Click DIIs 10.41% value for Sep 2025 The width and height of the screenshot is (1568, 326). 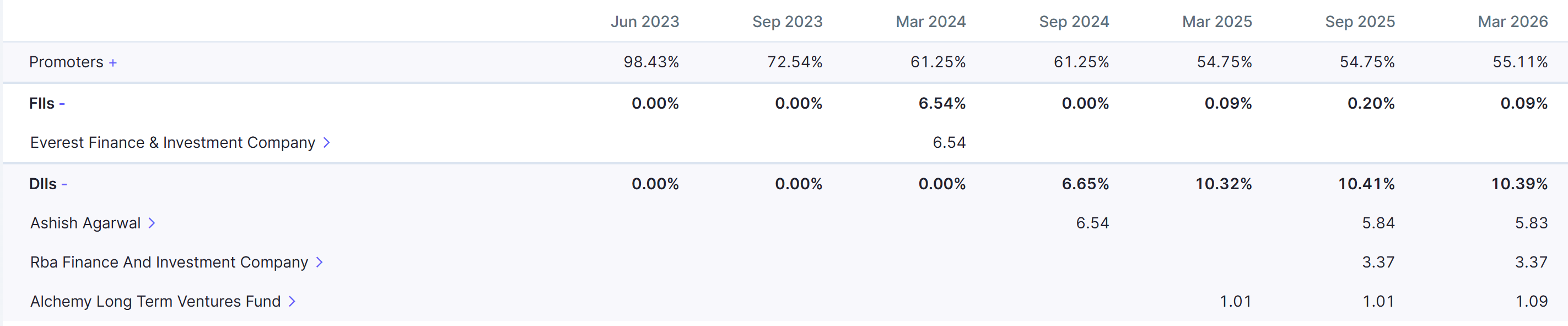click(x=1366, y=184)
